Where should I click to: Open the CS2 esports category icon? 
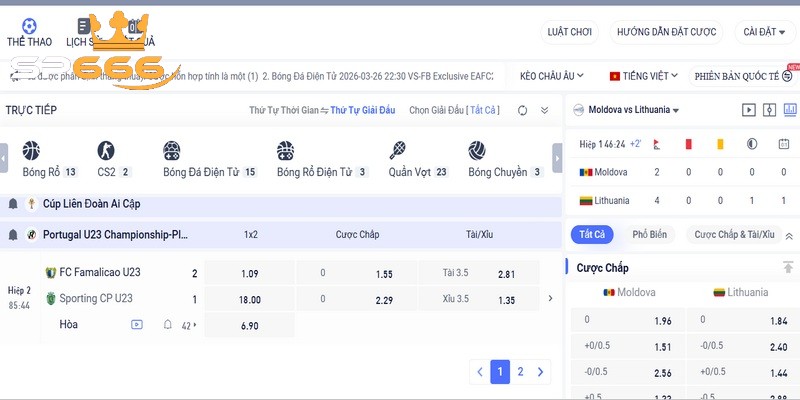pyautogui.click(x=106, y=151)
